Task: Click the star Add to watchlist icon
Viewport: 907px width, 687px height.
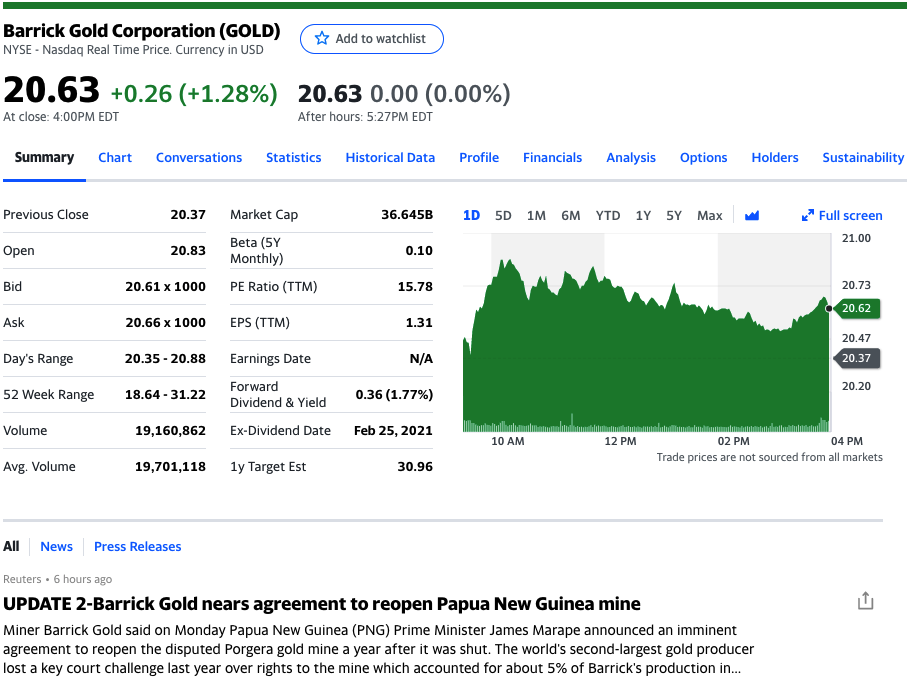Action: click(x=322, y=39)
